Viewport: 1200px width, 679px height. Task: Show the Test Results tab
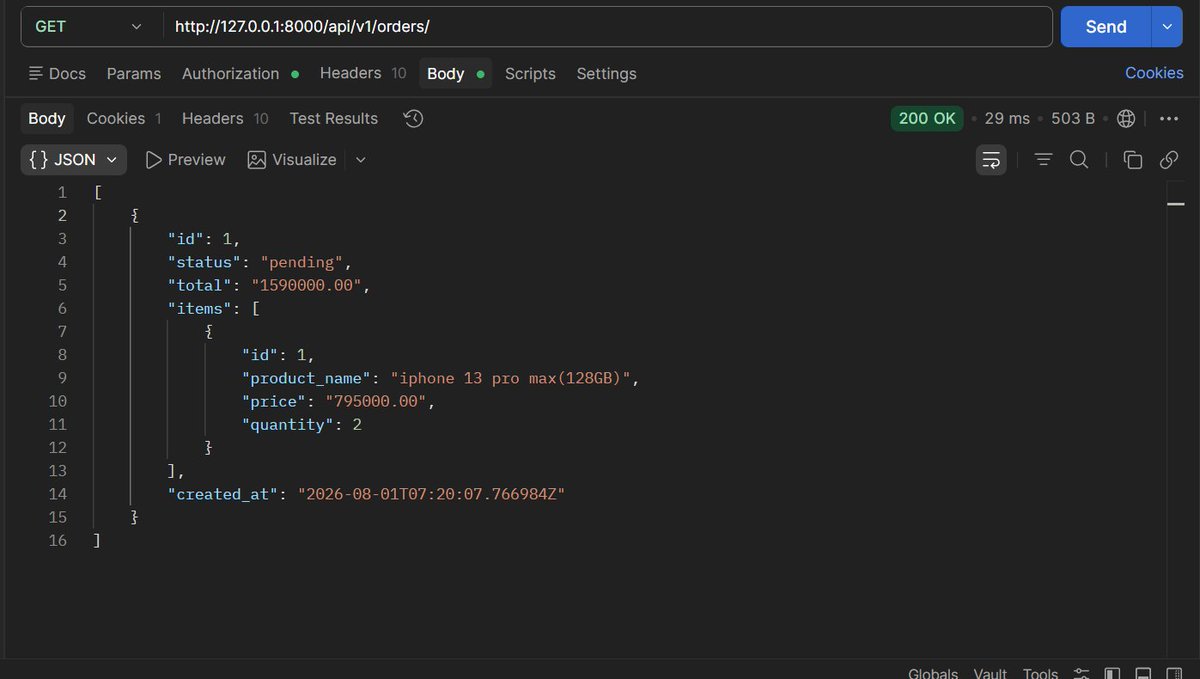334,118
